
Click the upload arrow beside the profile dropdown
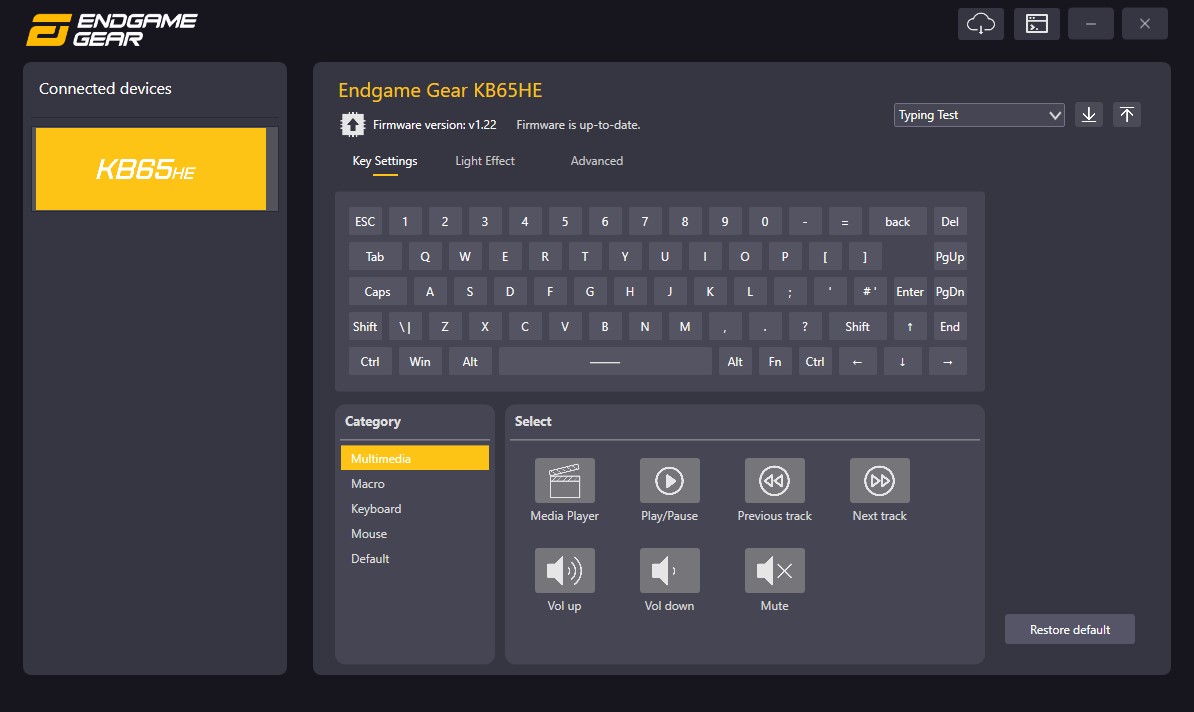tap(1127, 115)
